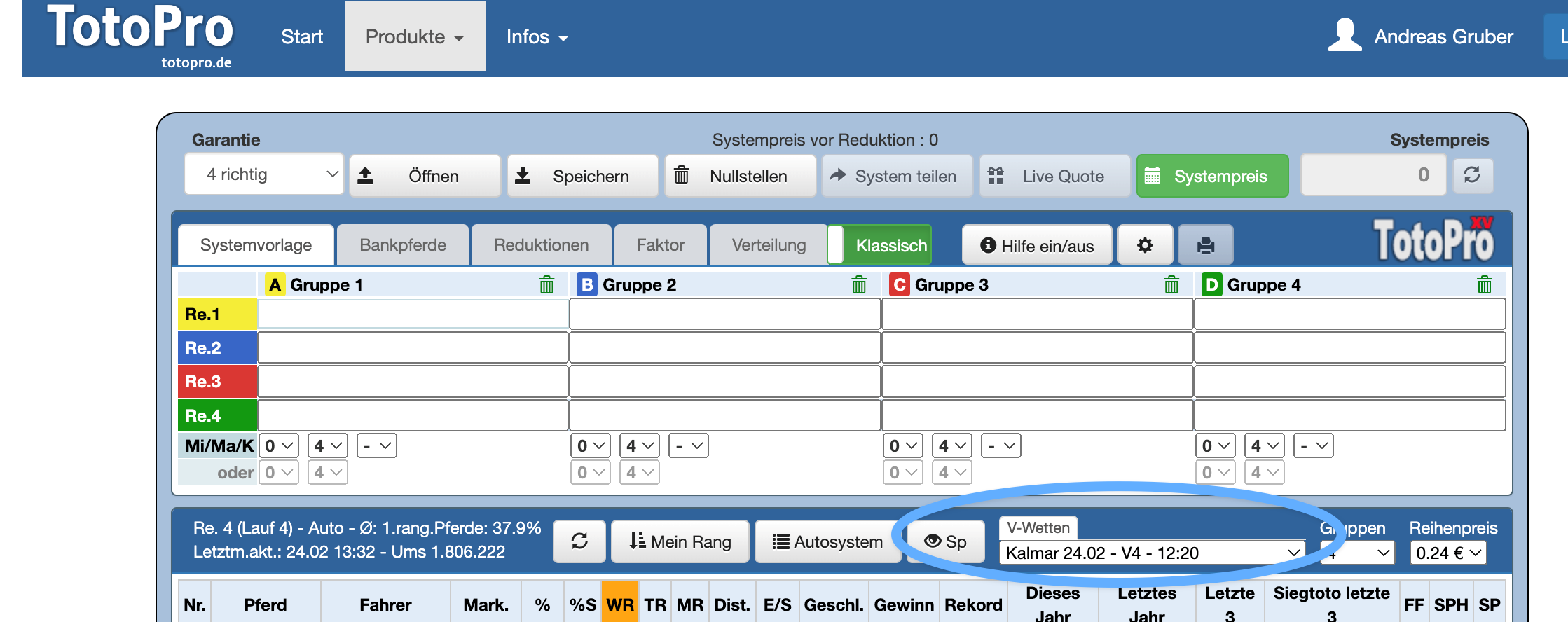Open the gear settings button
Viewport: 1568px width, 622px height.
point(1145,245)
